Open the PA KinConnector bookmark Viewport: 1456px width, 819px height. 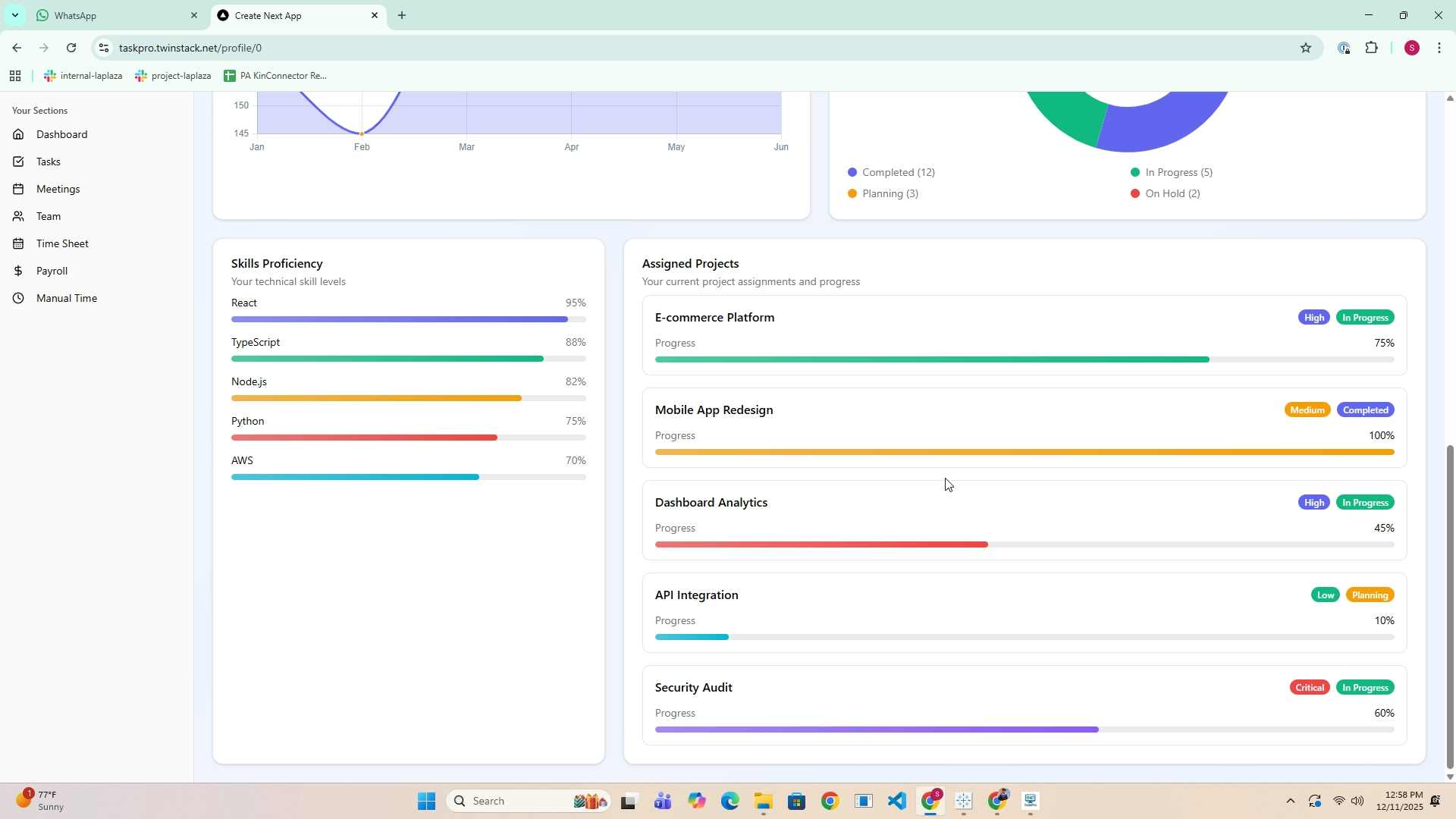point(275,76)
